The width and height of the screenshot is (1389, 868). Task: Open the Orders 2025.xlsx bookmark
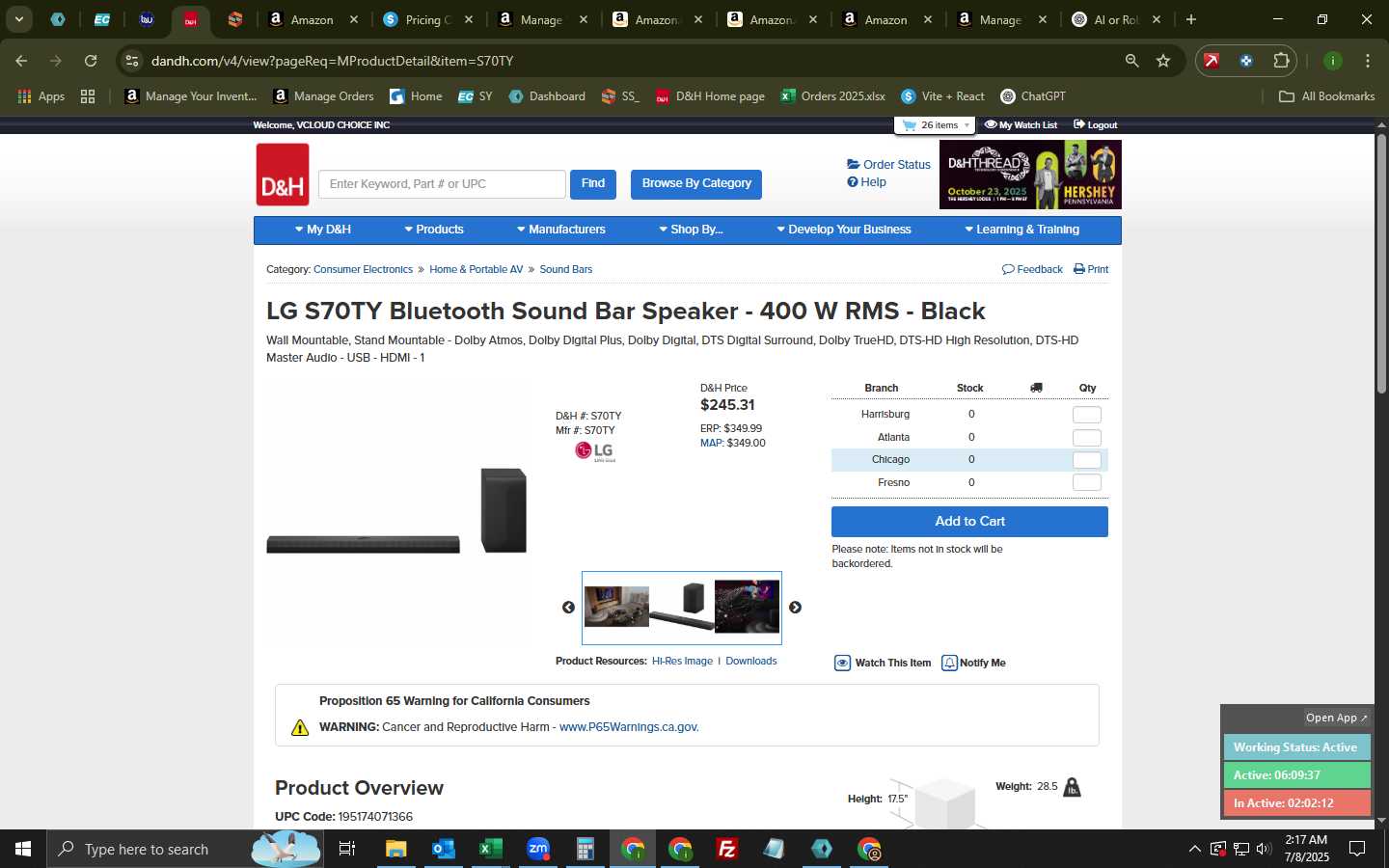(x=832, y=96)
